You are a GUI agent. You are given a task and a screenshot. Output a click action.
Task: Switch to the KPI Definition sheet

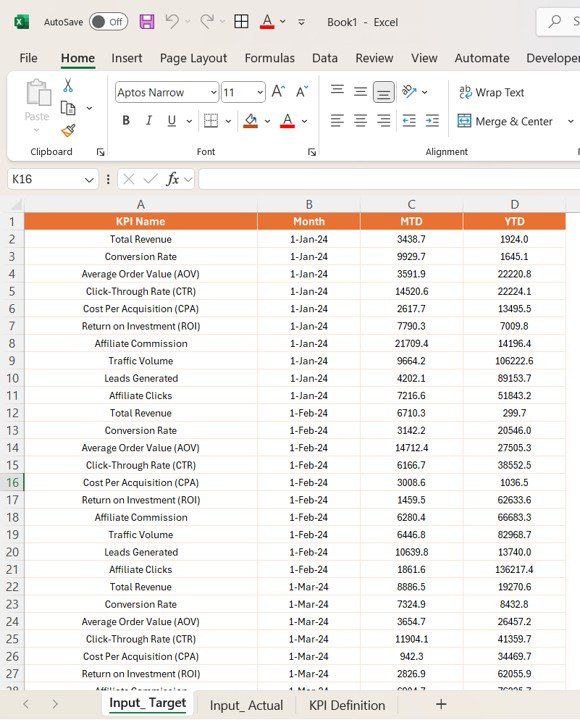(347, 705)
